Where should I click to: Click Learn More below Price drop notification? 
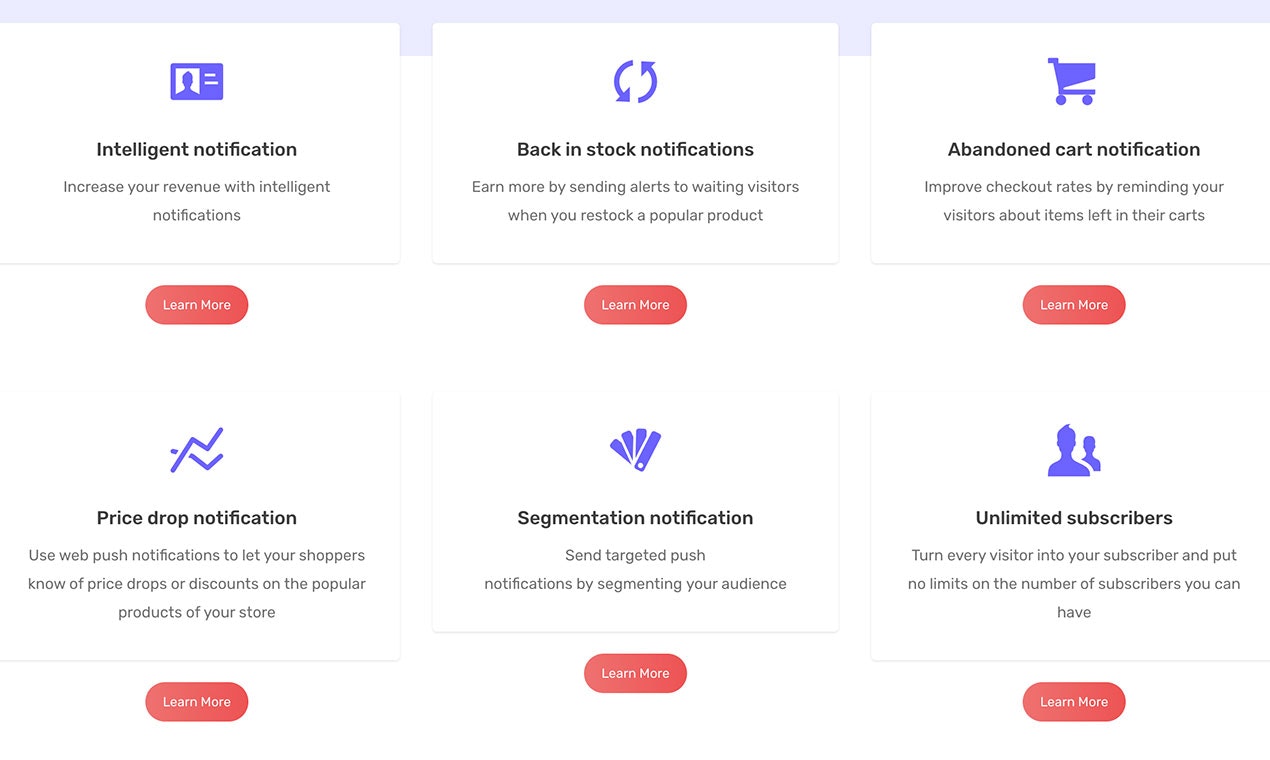196,702
